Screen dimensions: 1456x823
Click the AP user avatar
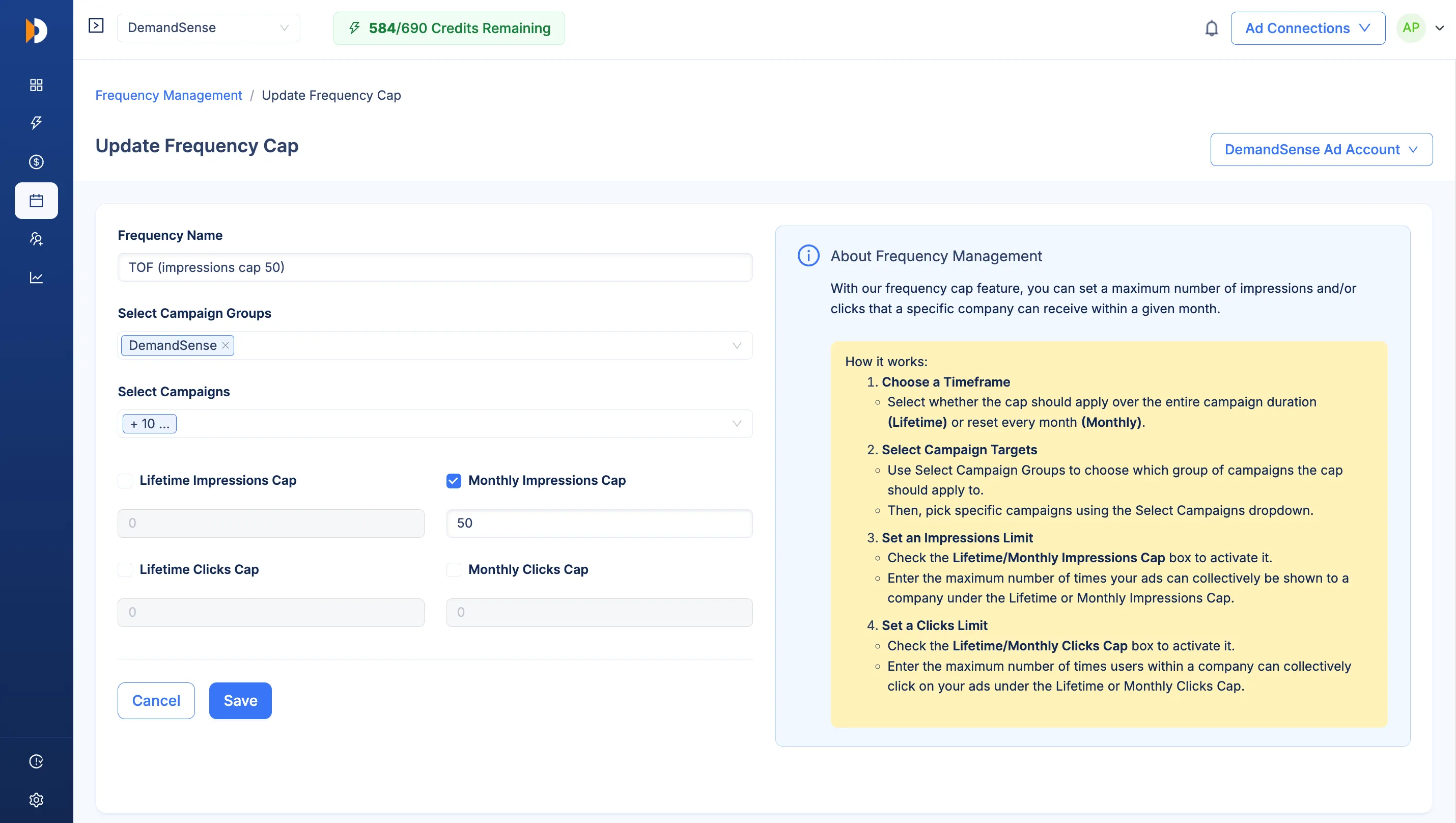(x=1411, y=28)
